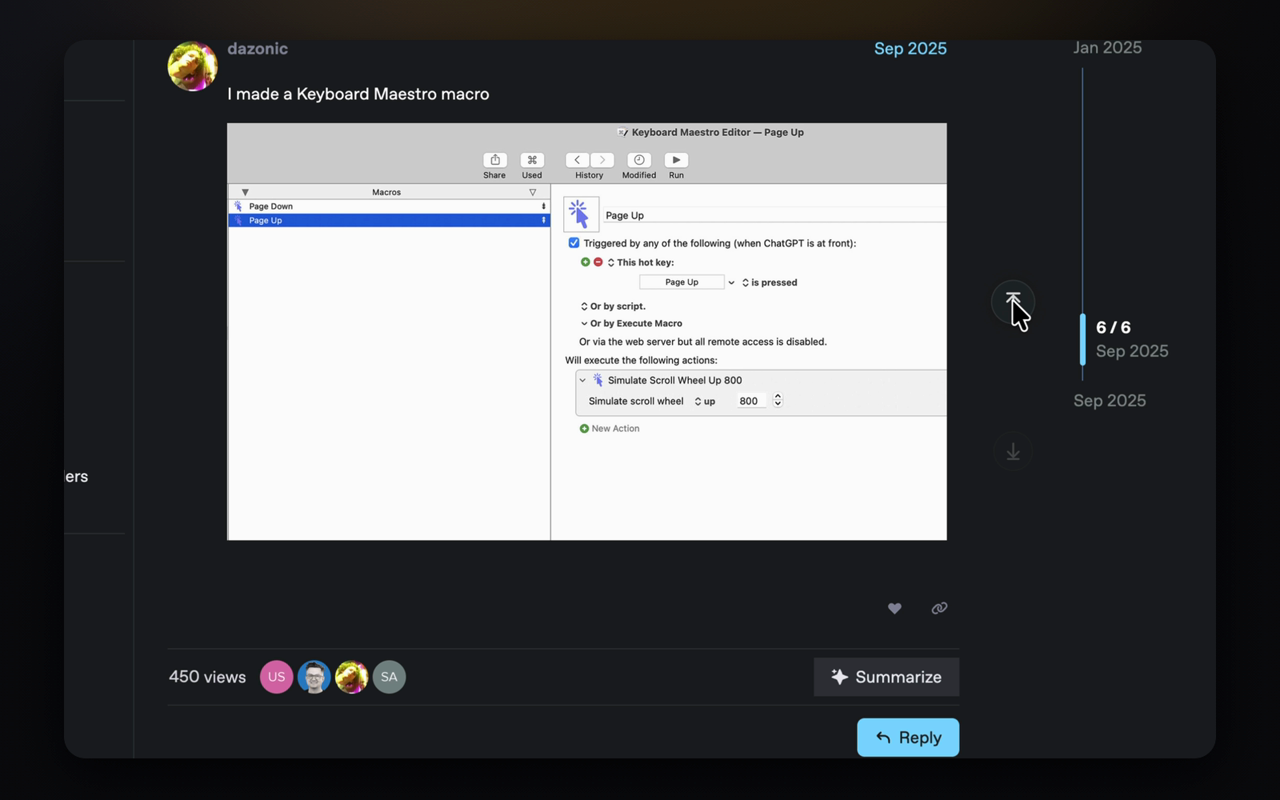This screenshot has width=1280, height=800.
Task: Select the Page Down macro in list
Action: pos(389,206)
